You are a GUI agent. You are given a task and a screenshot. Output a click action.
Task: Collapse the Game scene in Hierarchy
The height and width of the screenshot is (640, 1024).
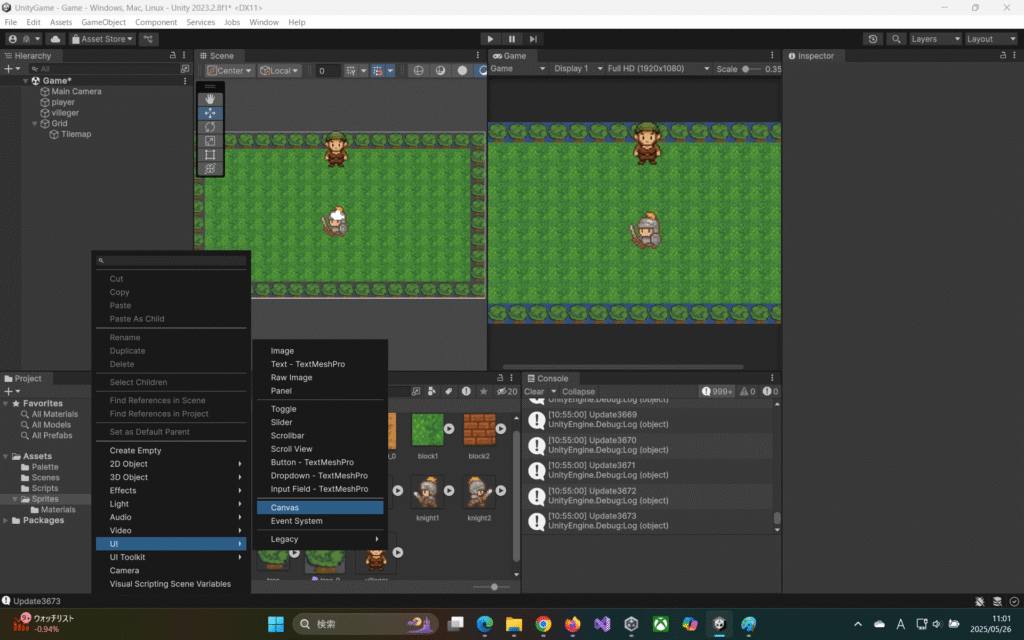(x=25, y=81)
